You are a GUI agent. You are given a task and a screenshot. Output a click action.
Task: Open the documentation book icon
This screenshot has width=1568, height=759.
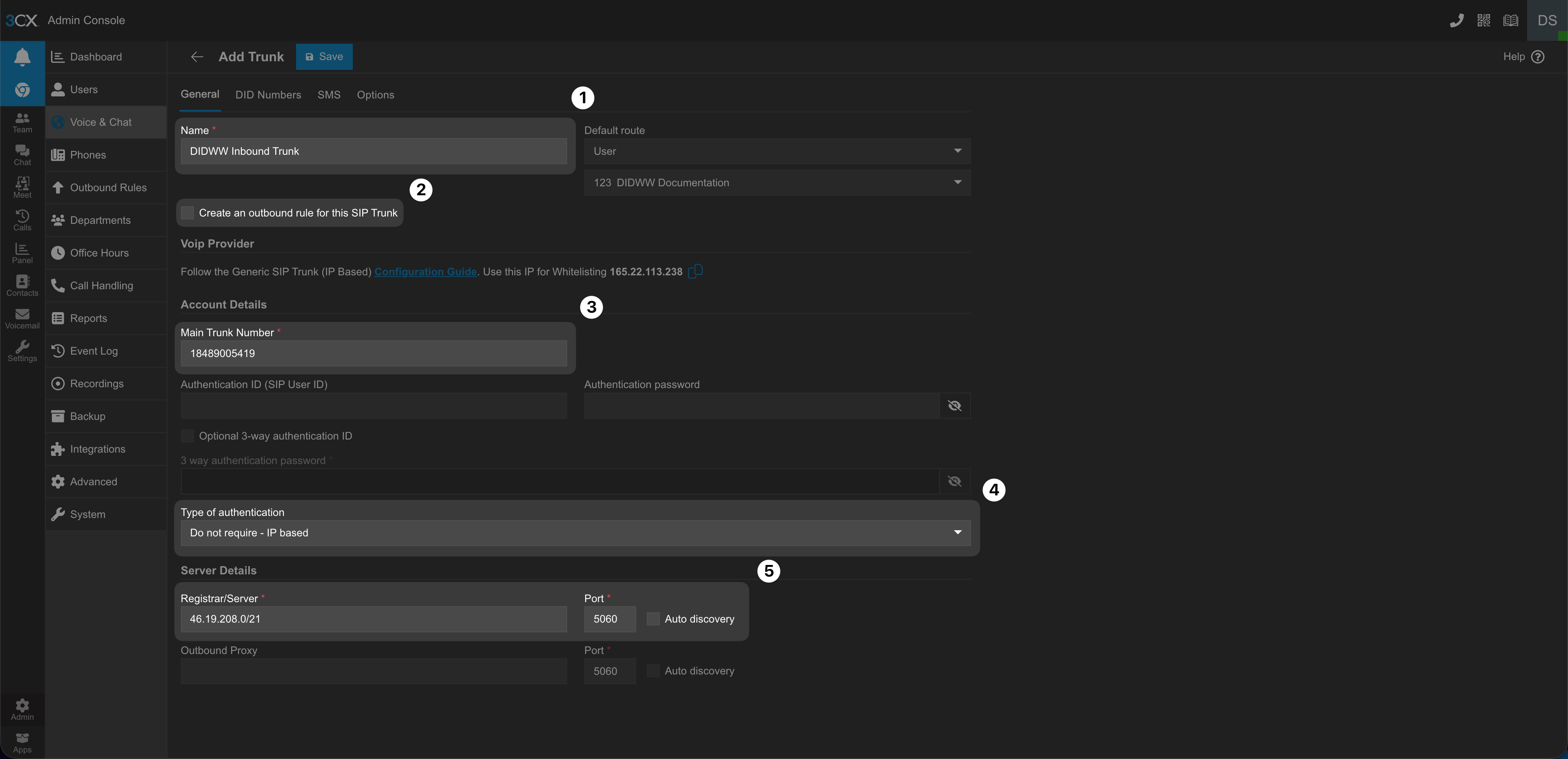[1511, 21]
